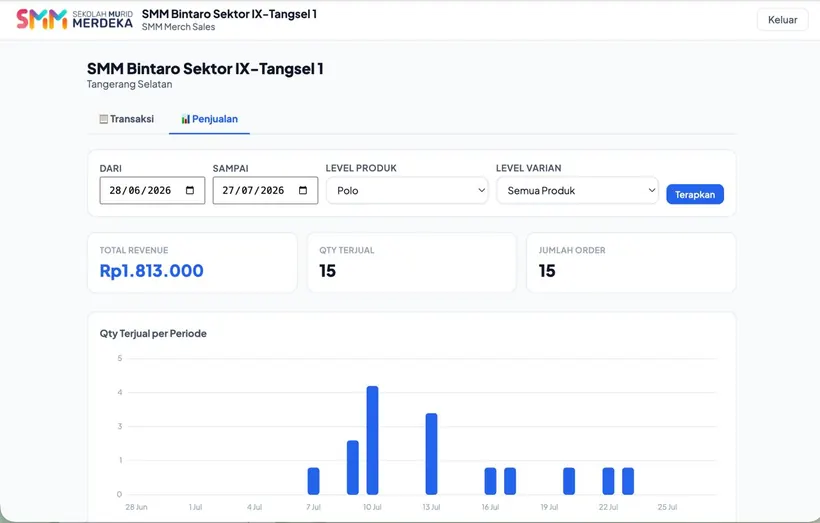Screen dimensions: 820x523
Task: Click the chart bar at 7 Jul
Action: pos(313,481)
